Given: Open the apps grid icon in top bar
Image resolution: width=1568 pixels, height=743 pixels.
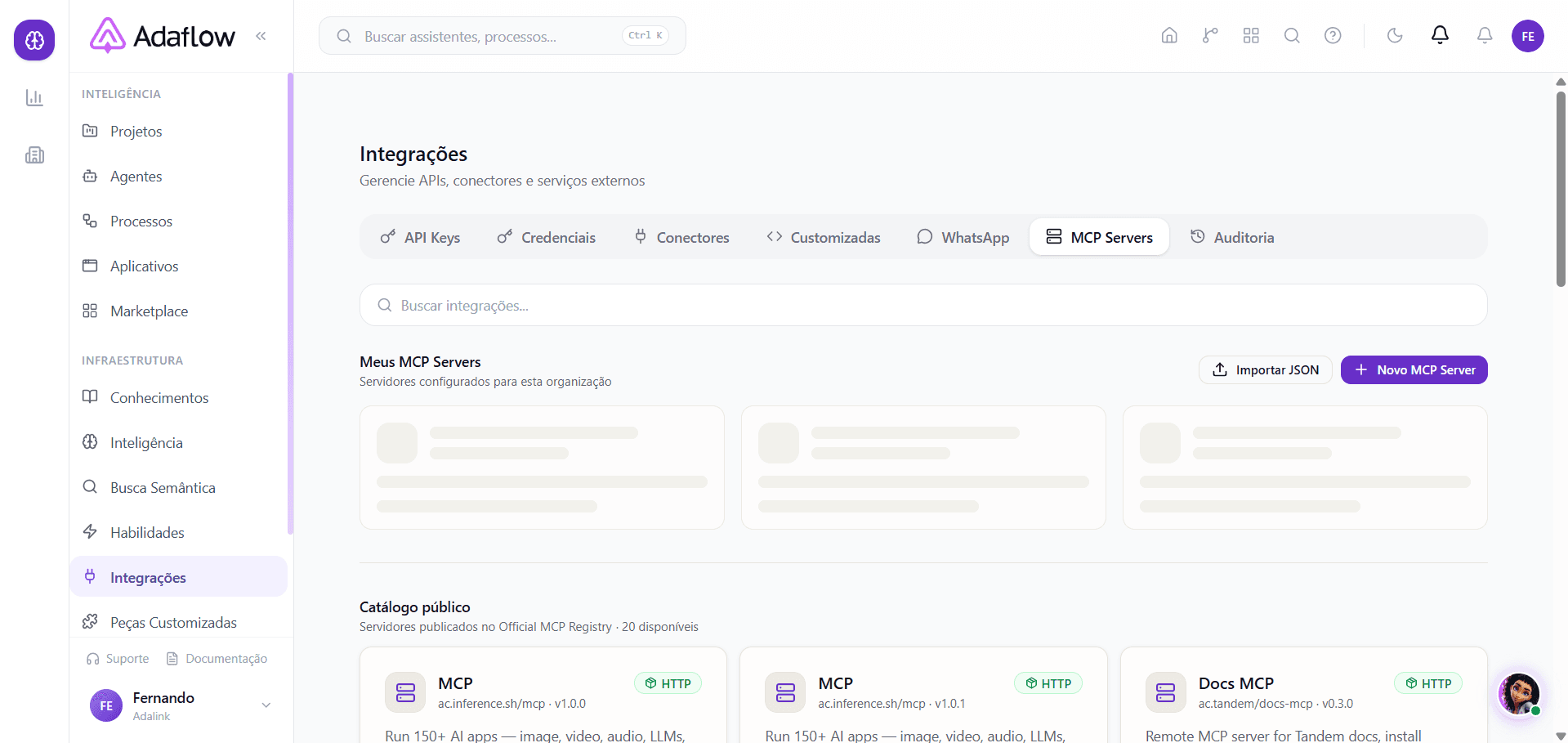Looking at the screenshot, I should click(x=1251, y=36).
